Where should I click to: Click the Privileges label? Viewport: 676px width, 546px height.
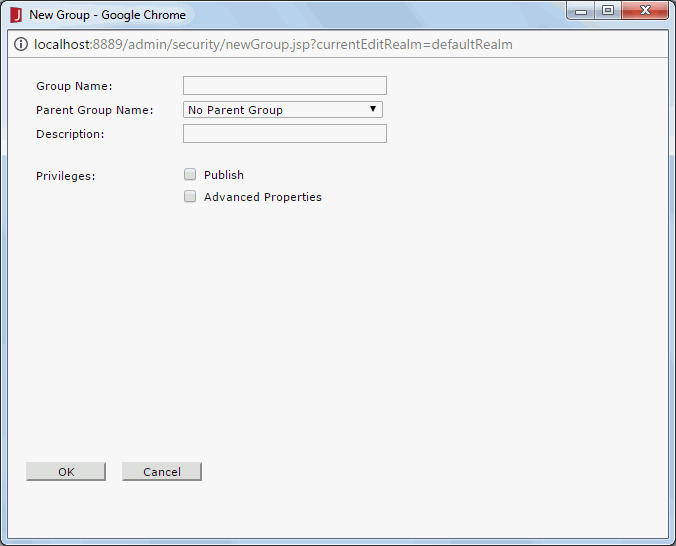click(x=66, y=176)
